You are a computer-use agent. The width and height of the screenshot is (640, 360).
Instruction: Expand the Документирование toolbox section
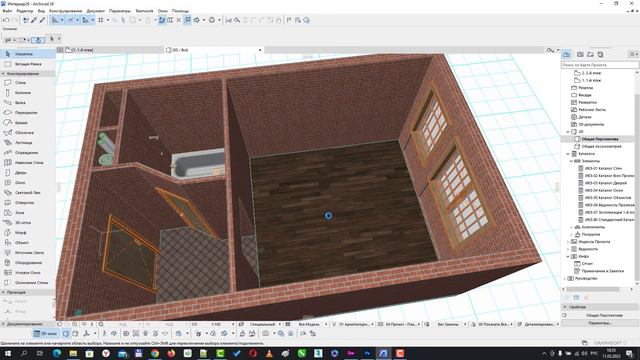3,324
